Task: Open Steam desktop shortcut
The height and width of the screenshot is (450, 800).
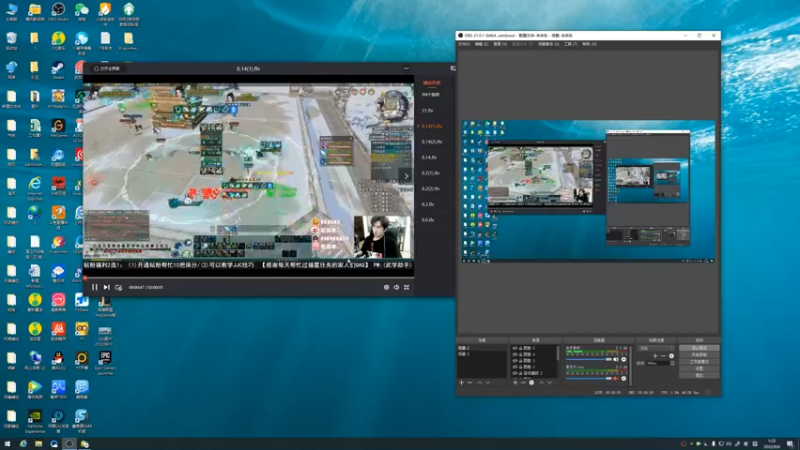Action: pos(58,70)
